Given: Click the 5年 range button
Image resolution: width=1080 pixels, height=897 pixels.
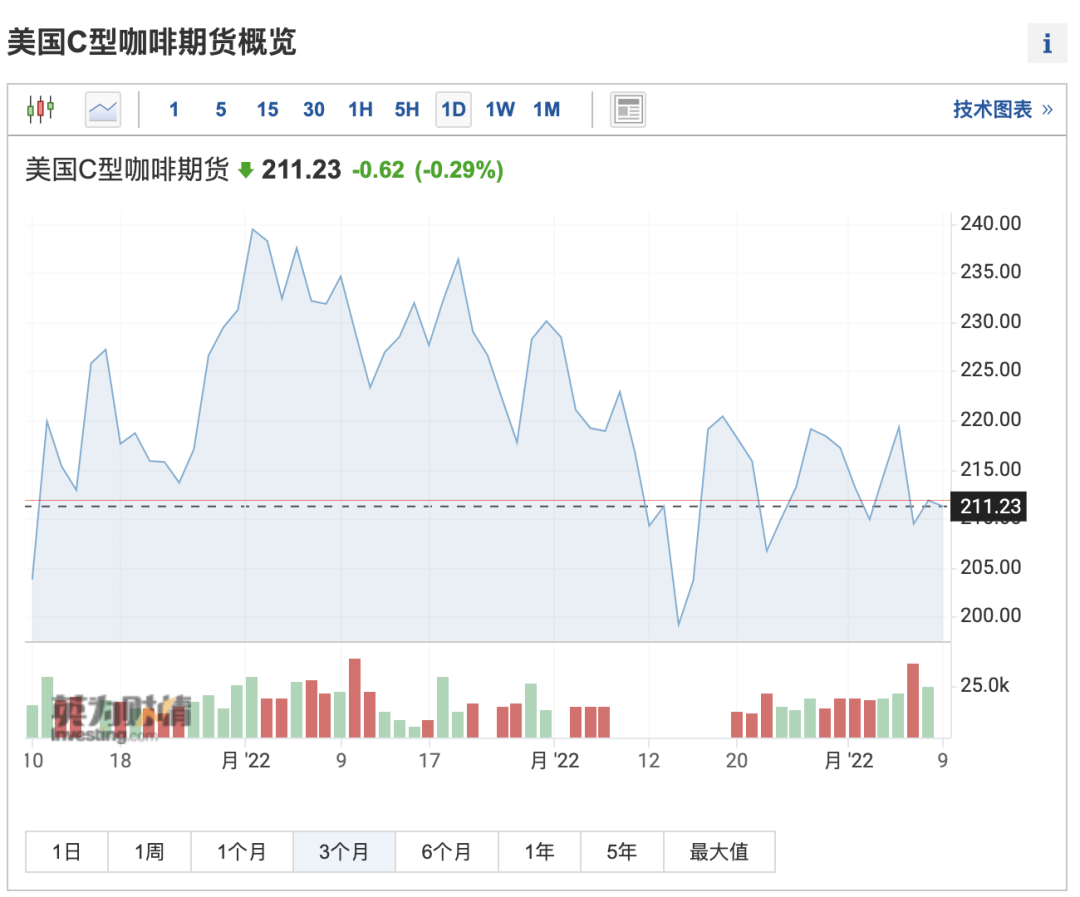Looking at the screenshot, I should click(x=621, y=851).
